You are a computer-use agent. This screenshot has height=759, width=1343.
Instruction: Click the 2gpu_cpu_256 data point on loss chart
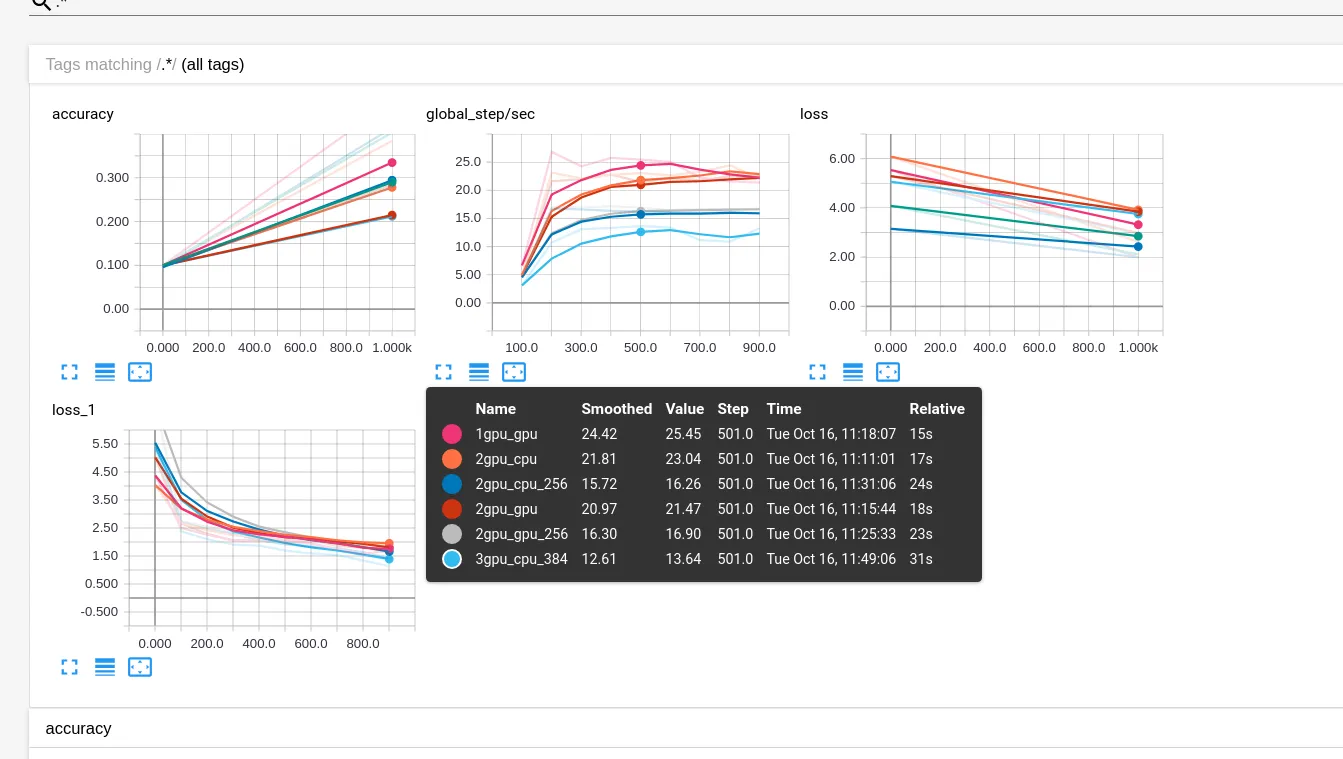1138,246
